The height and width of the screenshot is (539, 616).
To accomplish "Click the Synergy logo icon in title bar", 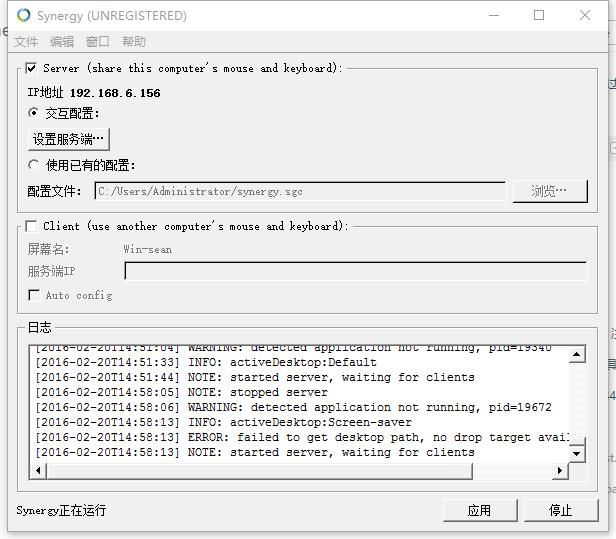I will pyautogui.click(x=24, y=15).
